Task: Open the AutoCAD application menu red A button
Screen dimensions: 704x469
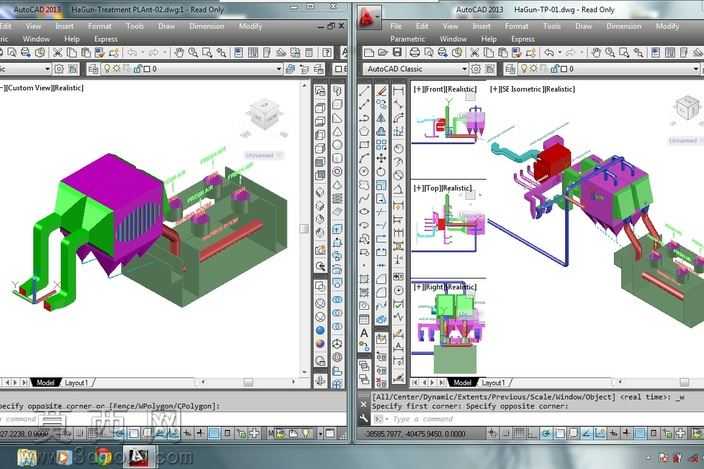Action: [368, 18]
